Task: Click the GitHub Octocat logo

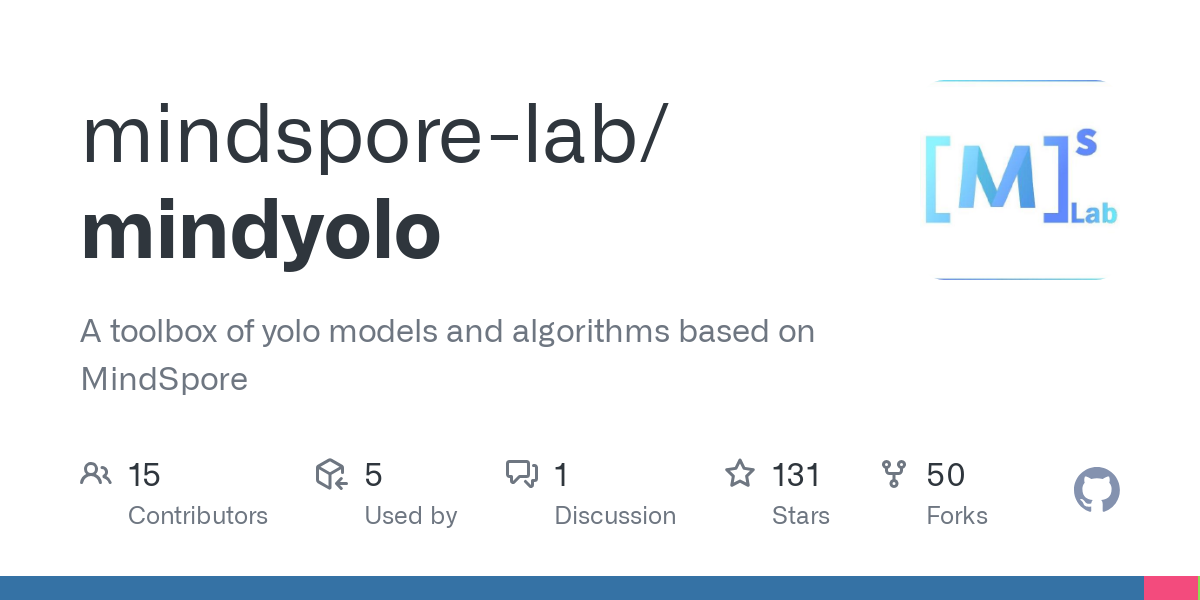Action: (1096, 491)
